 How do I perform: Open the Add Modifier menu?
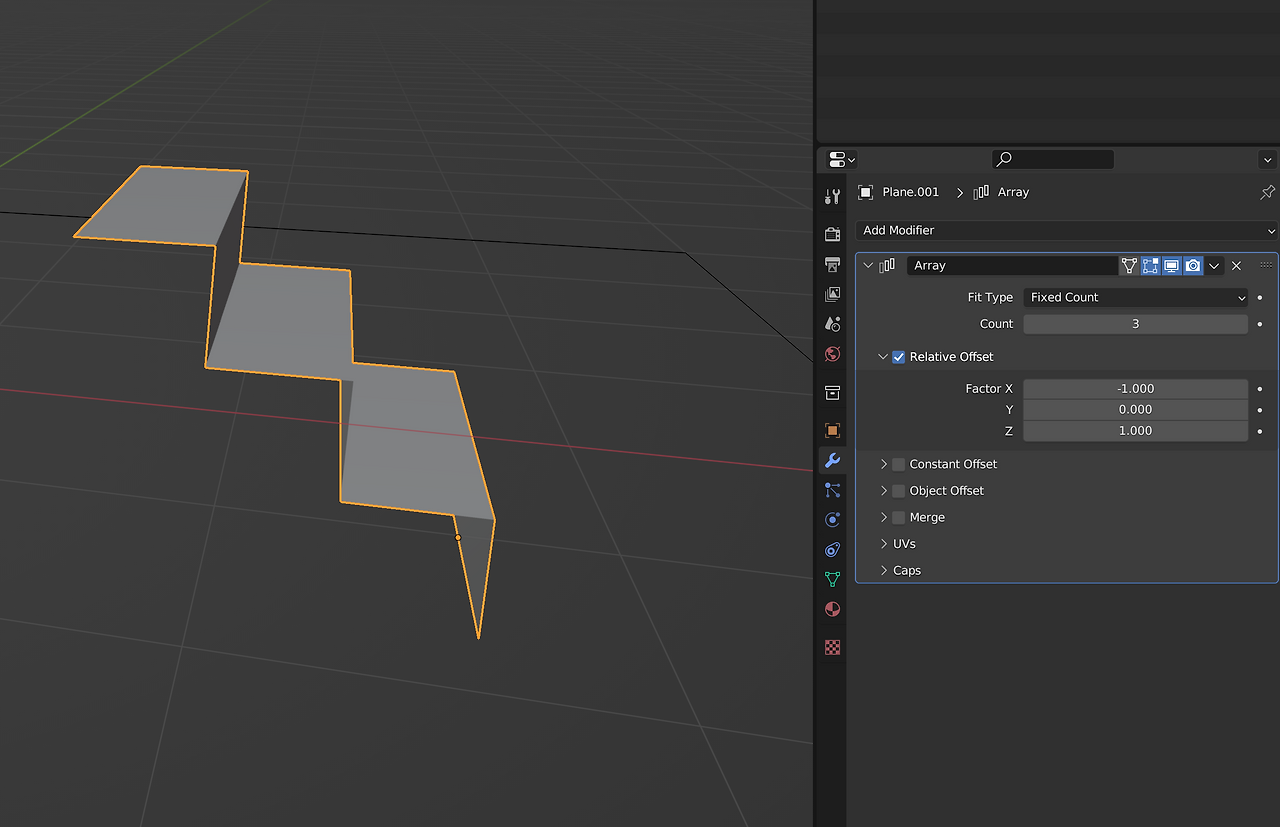[x=1066, y=230]
